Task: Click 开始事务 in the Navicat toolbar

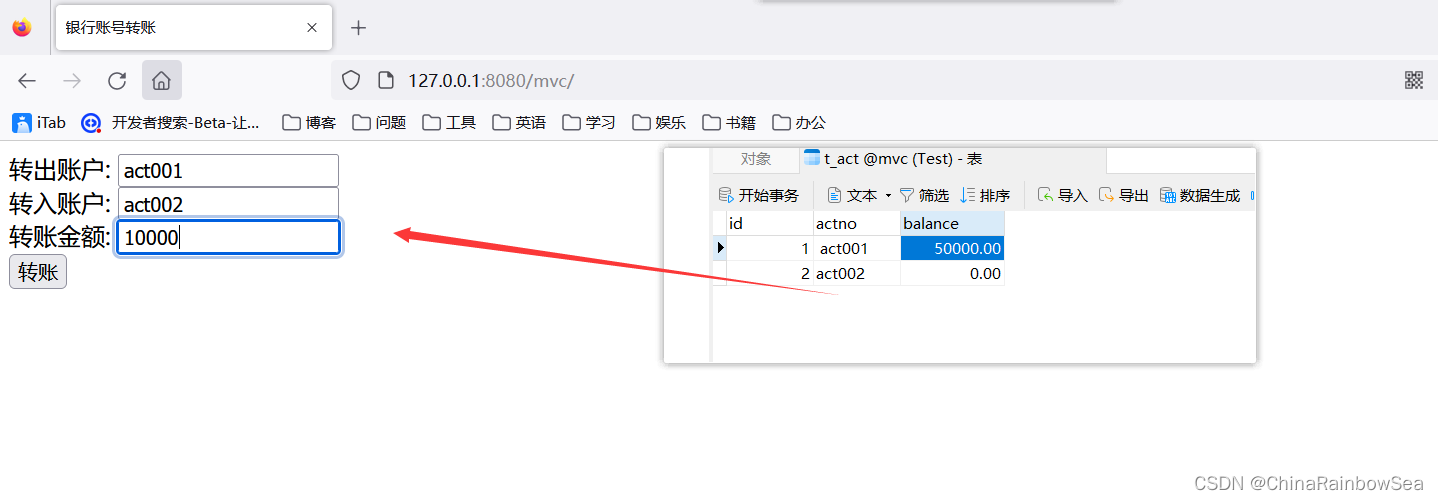Action: point(759,195)
